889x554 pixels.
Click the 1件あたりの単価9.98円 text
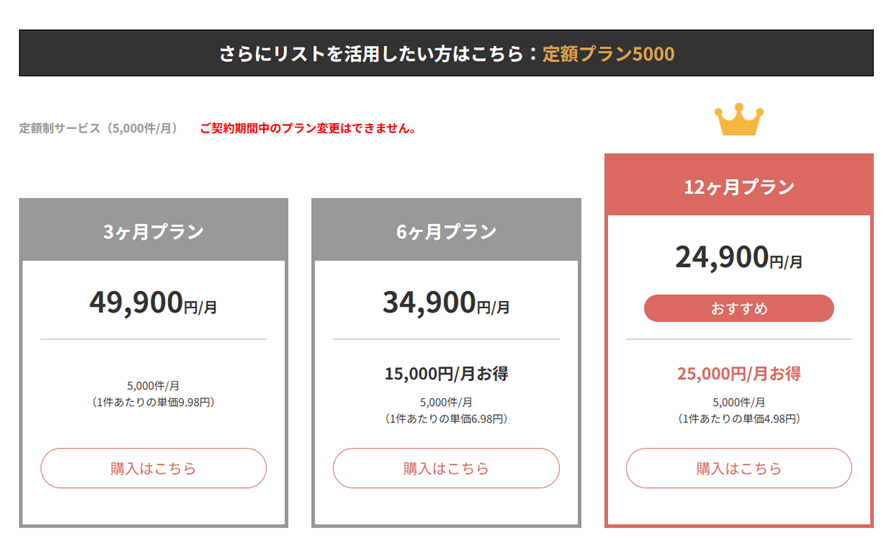pyautogui.click(x=153, y=403)
